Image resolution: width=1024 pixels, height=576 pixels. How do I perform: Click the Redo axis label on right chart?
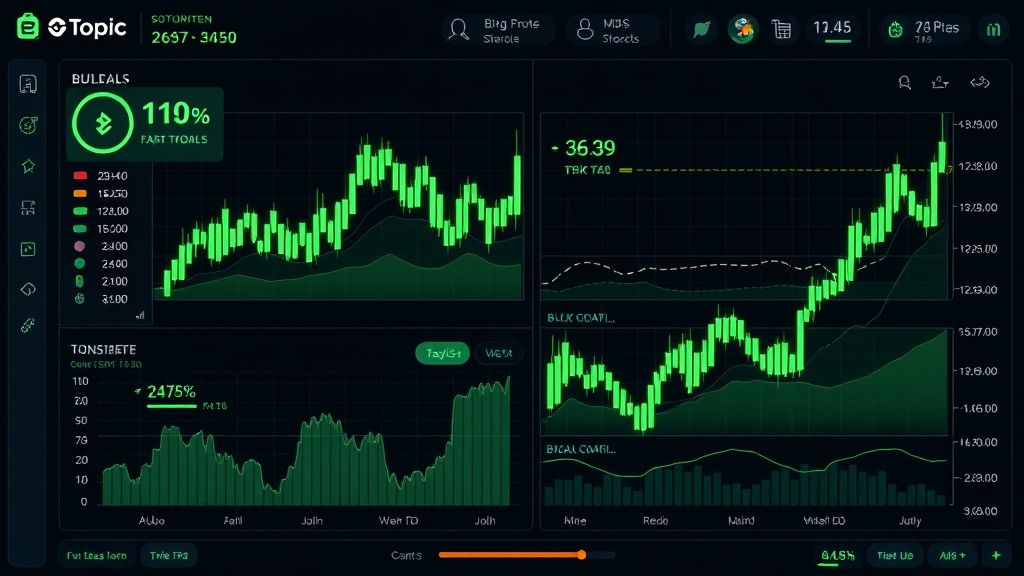click(655, 520)
